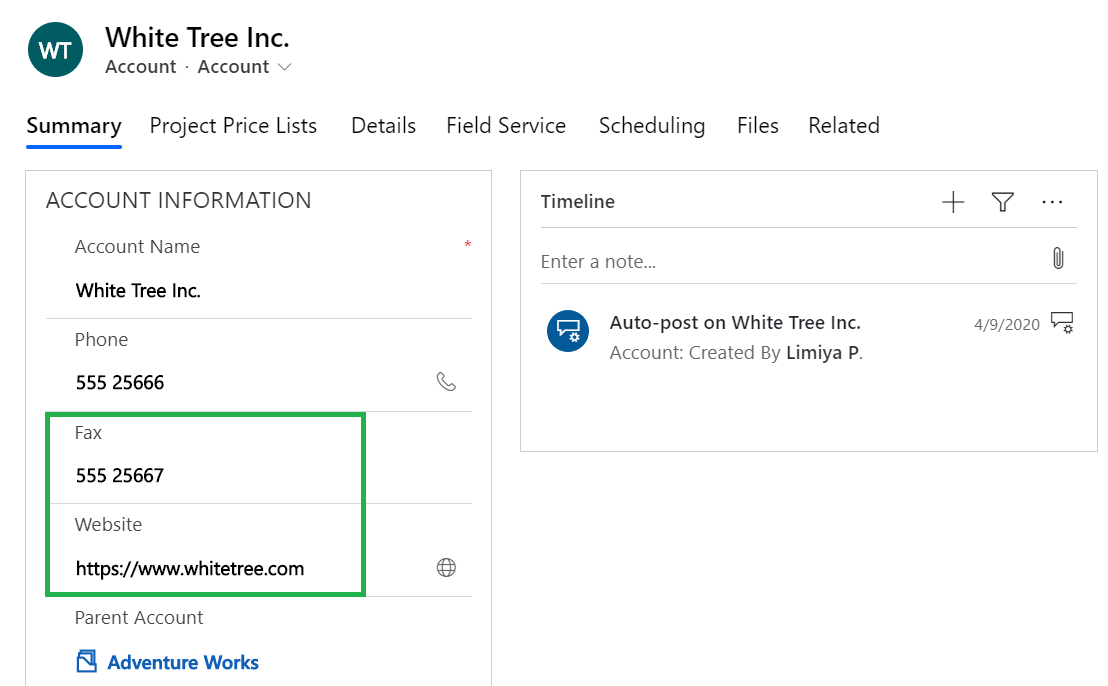Click the White Tree Inc. page header title
Screen dimensions: 1108x686
point(197,37)
